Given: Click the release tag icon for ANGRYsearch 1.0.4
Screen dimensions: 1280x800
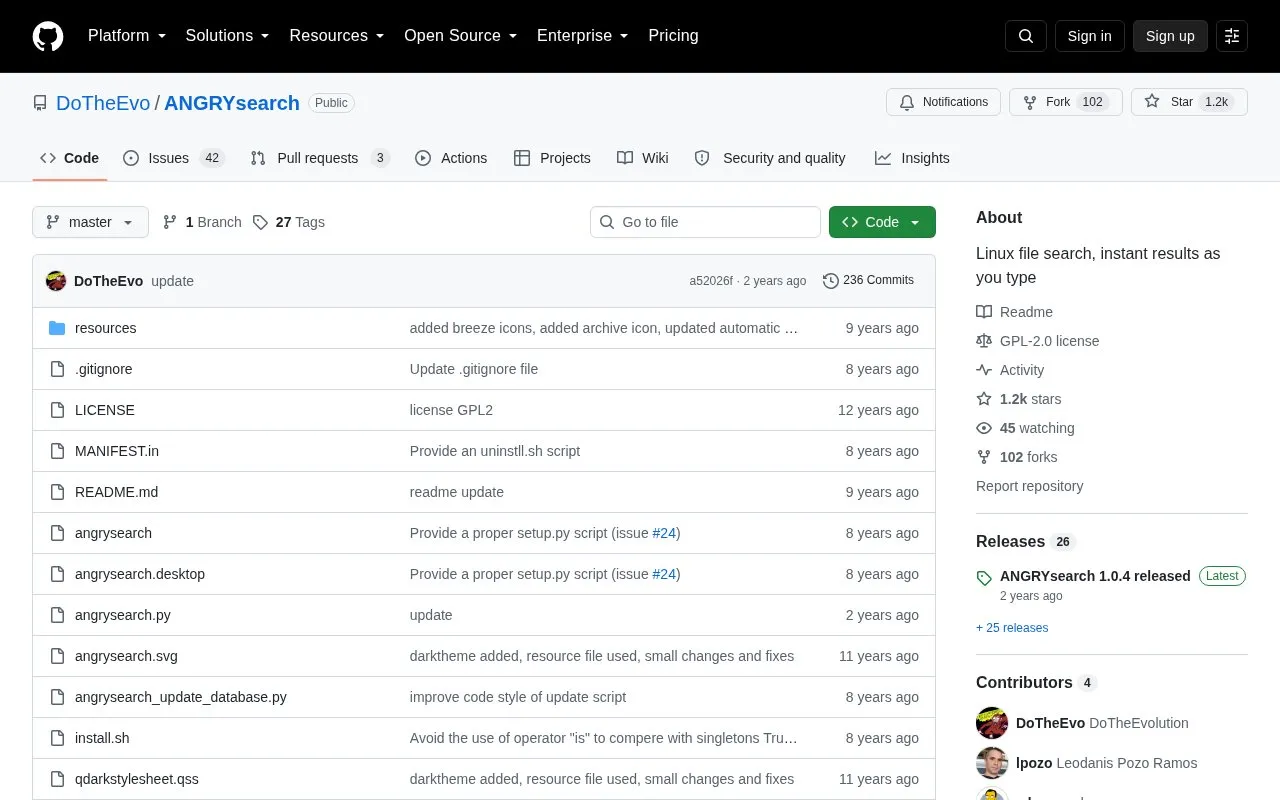Looking at the screenshot, I should point(984,578).
